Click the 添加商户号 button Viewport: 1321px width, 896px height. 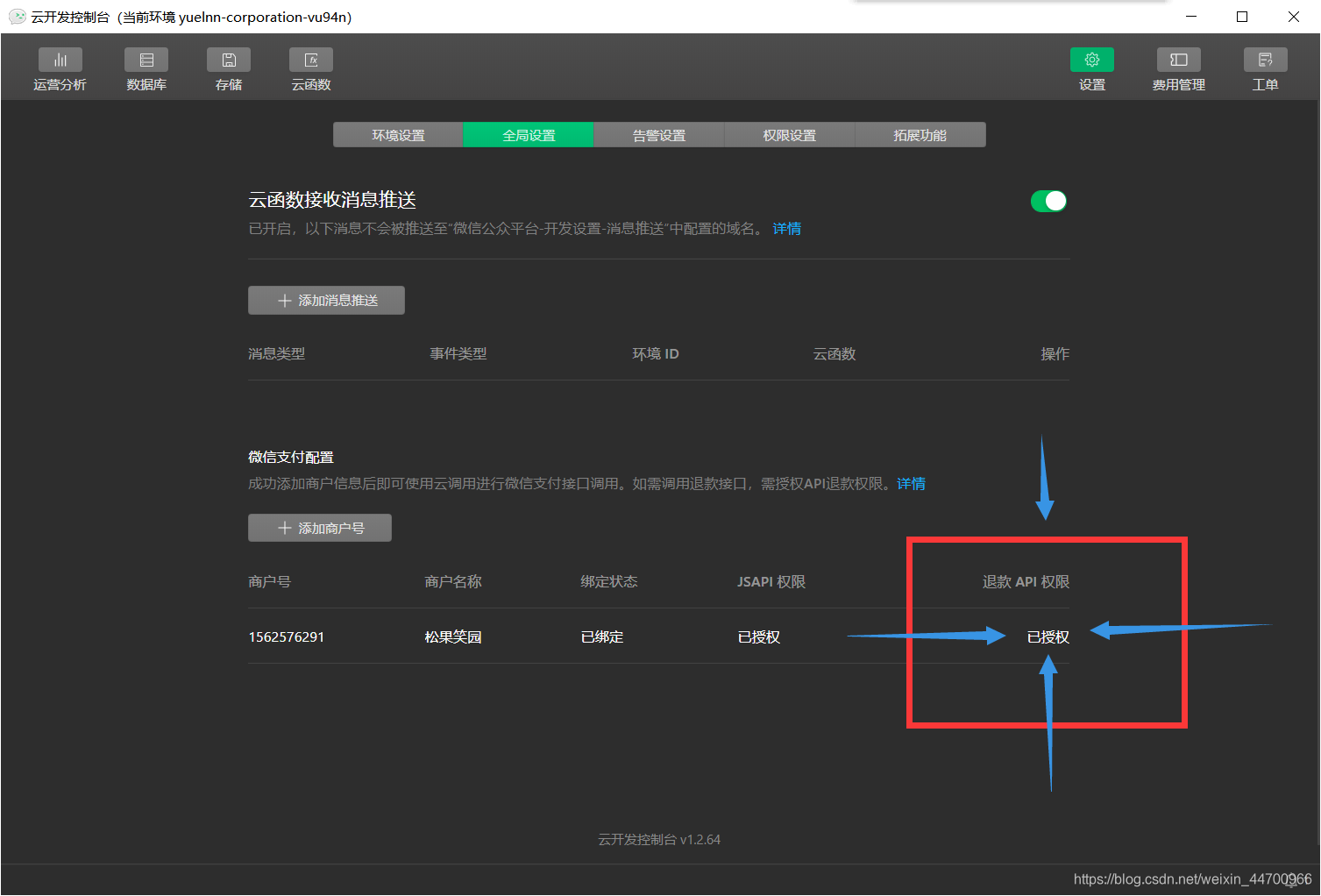click(320, 528)
